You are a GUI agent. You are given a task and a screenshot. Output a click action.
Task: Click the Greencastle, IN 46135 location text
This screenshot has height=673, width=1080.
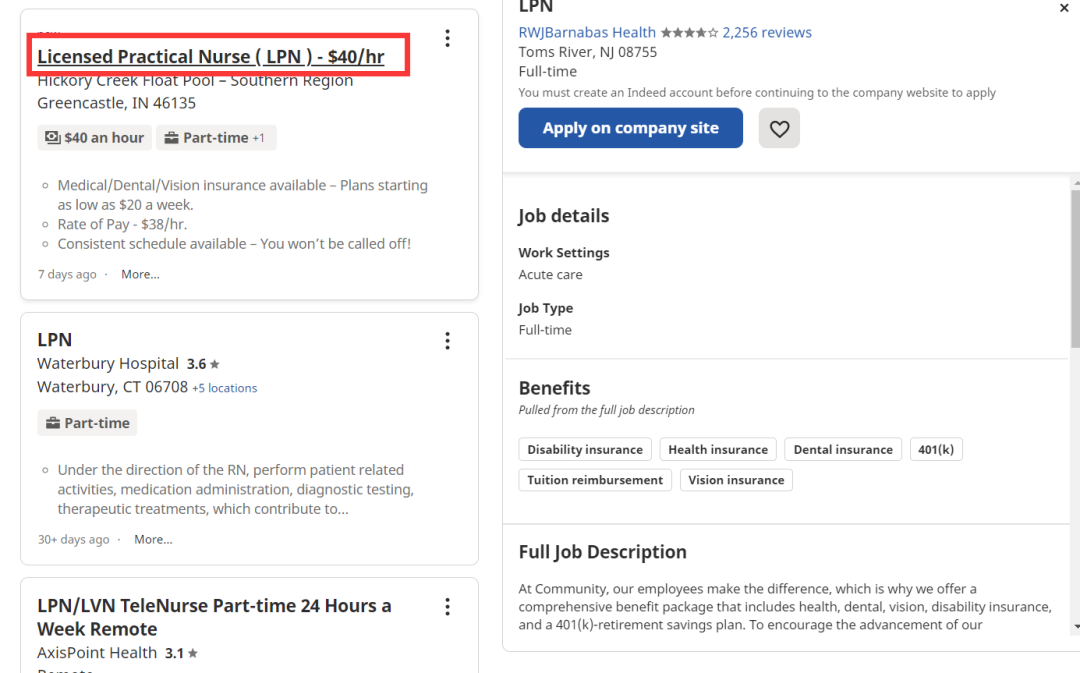point(116,103)
